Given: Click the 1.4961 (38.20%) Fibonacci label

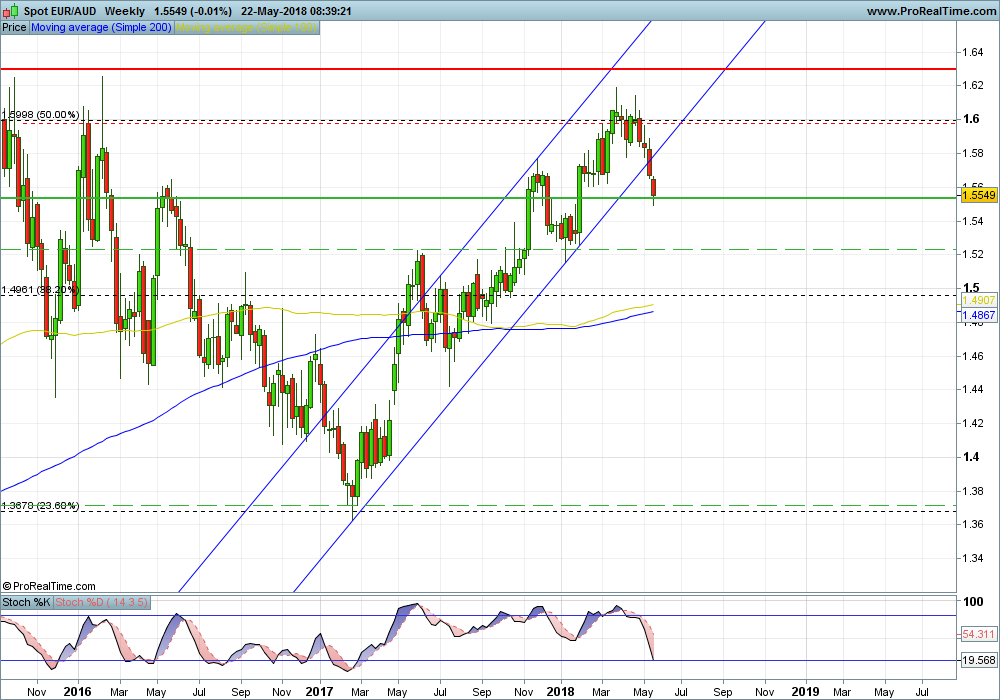Looking at the screenshot, I should [41, 289].
